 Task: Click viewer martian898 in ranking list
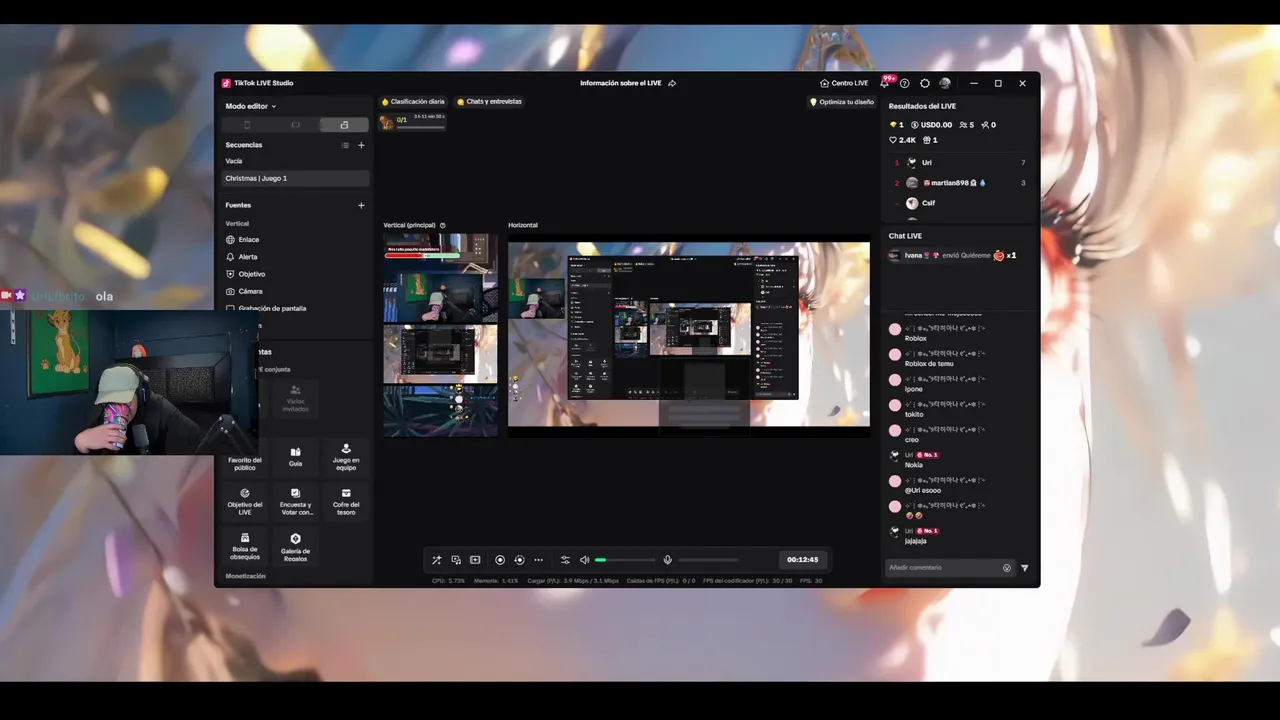960,183
